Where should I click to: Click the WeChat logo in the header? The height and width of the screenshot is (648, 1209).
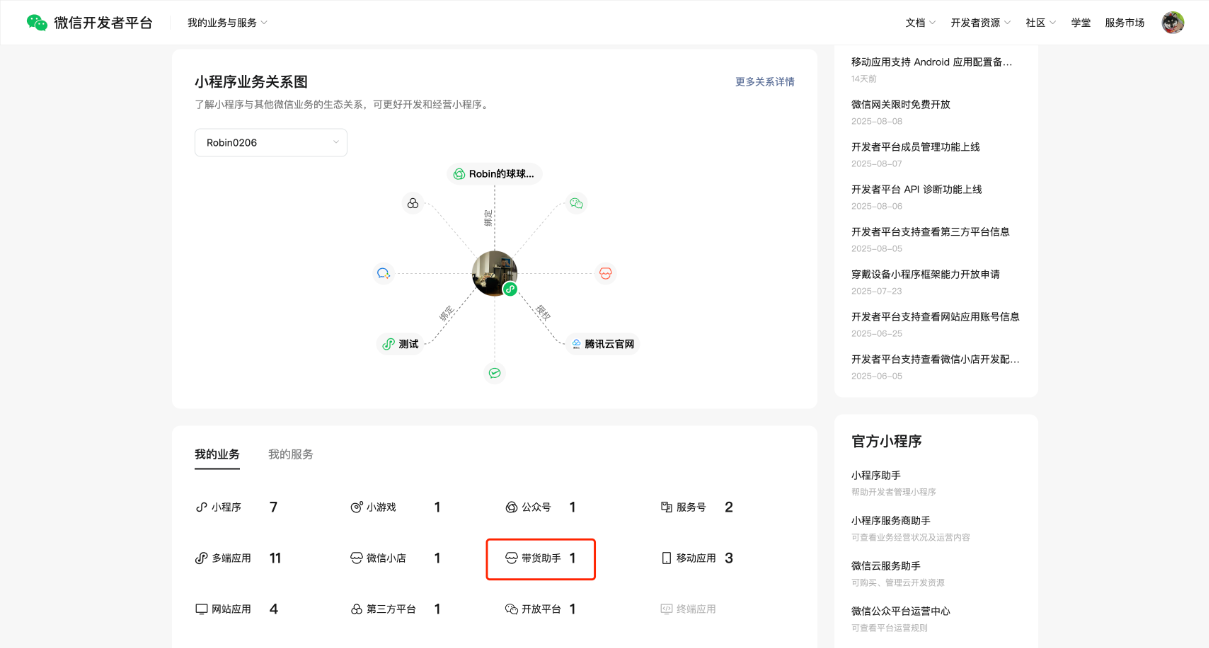pyautogui.click(x=37, y=22)
